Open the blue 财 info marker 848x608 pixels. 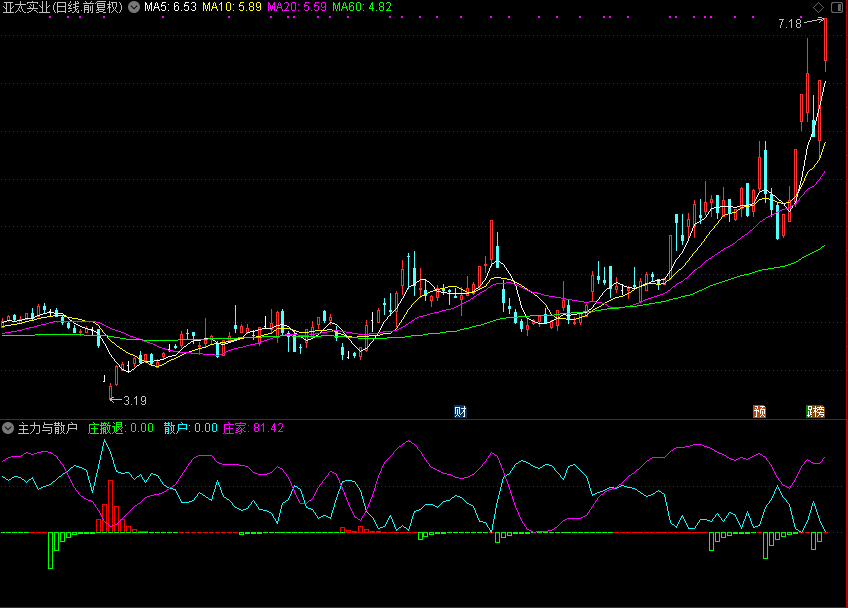[x=460, y=411]
